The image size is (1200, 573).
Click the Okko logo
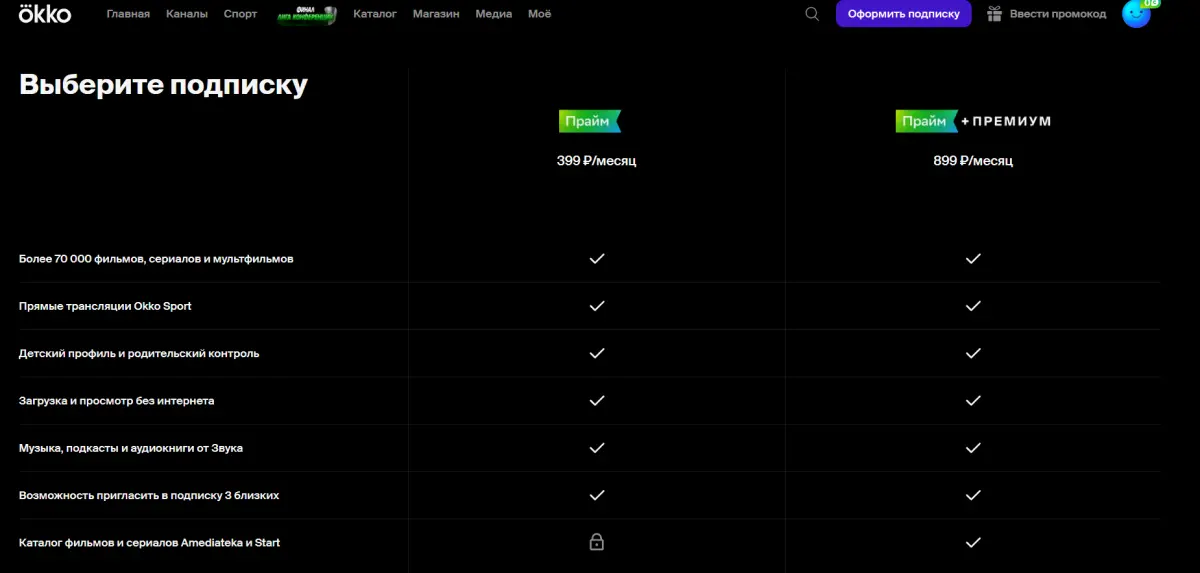pos(44,13)
